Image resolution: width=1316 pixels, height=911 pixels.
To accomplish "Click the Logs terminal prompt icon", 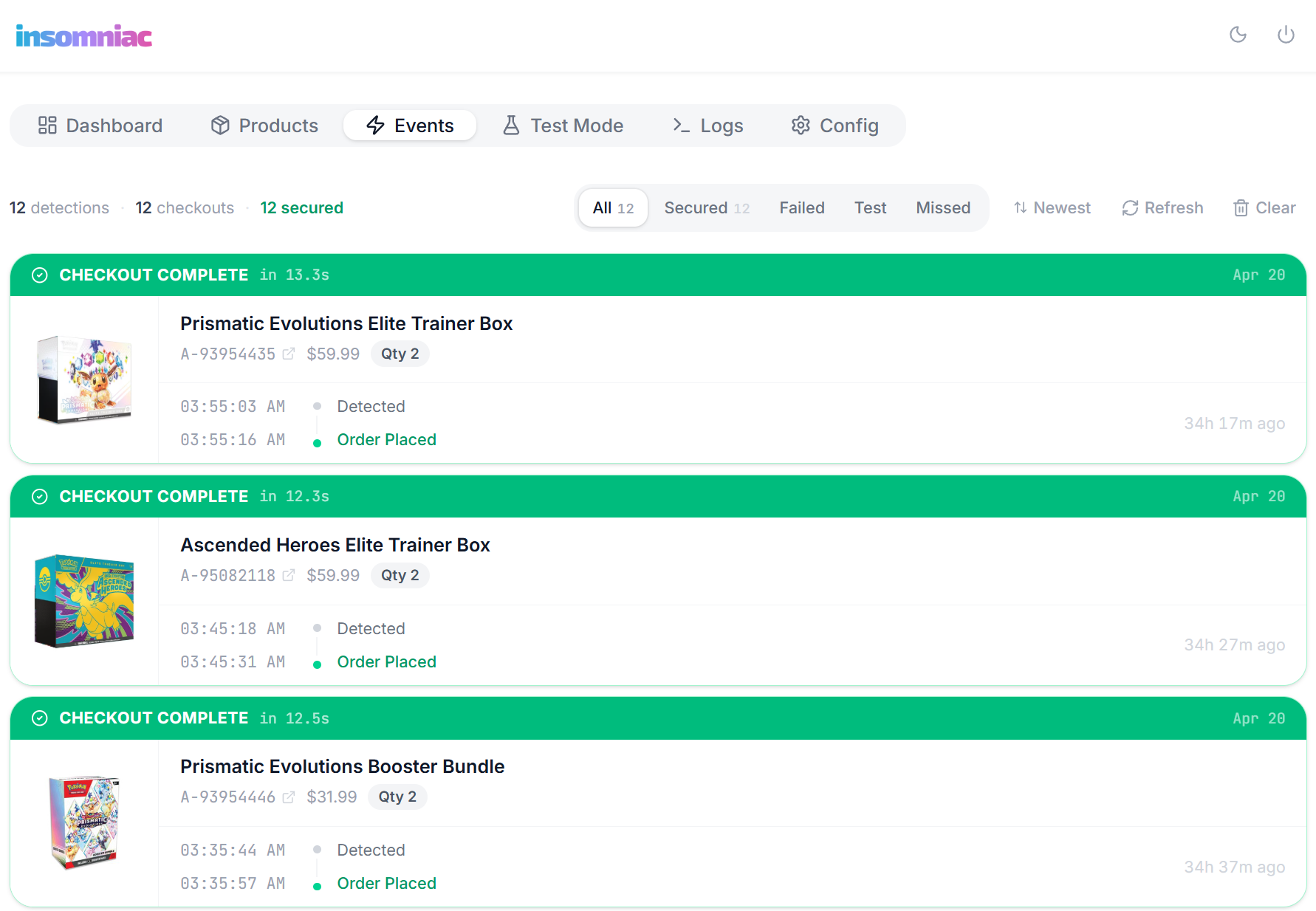I will pyautogui.click(x=681, y=126).
